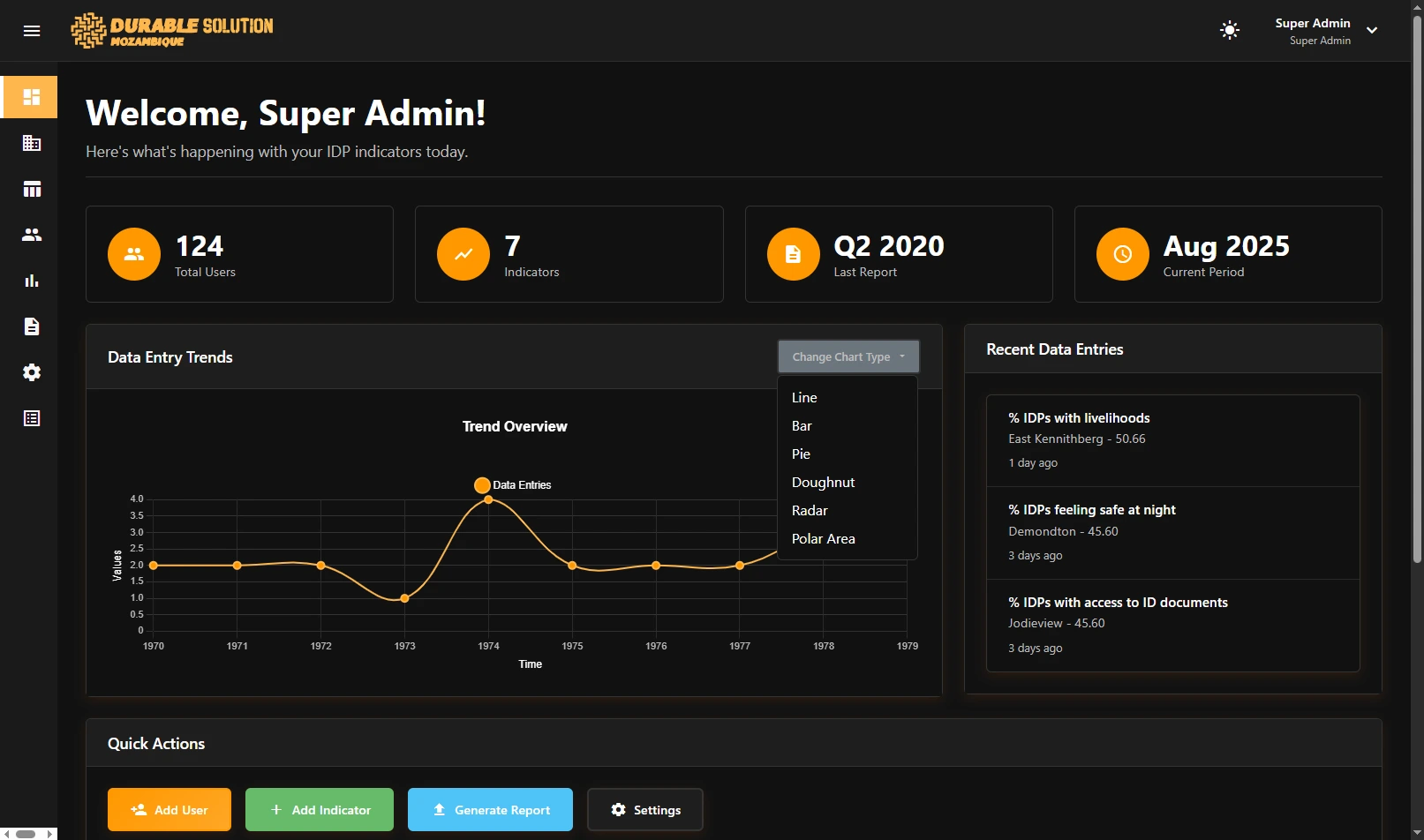This screenshot has width=1424, height=840.
Task: Expand the Super Admin profile chevron
Action: click(1372, 31)
